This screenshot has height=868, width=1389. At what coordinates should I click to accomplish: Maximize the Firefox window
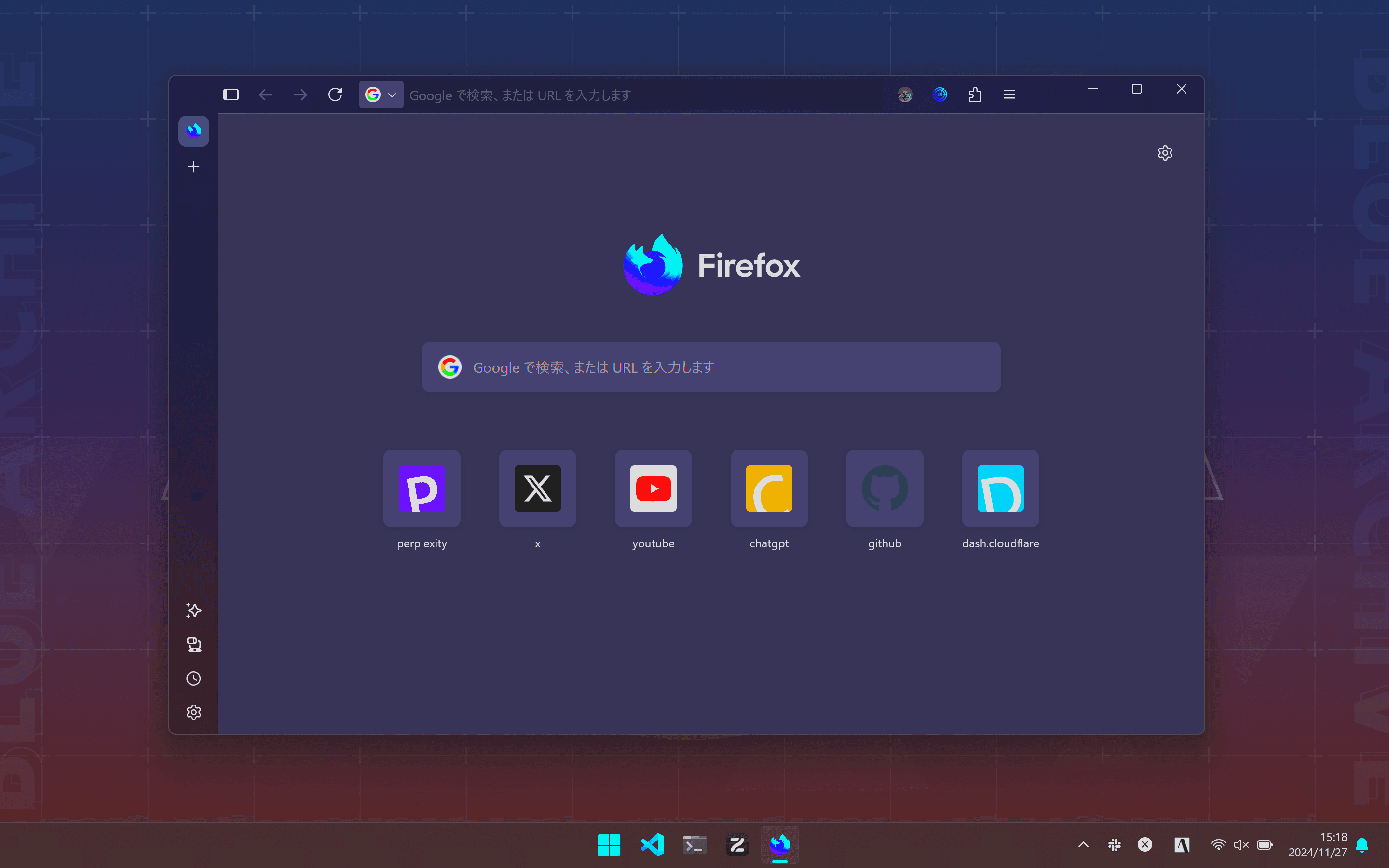(1136, 89)
